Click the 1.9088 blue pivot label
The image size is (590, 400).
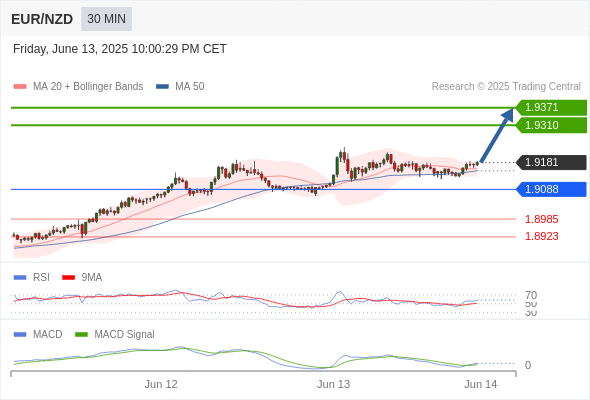(551, 189)
